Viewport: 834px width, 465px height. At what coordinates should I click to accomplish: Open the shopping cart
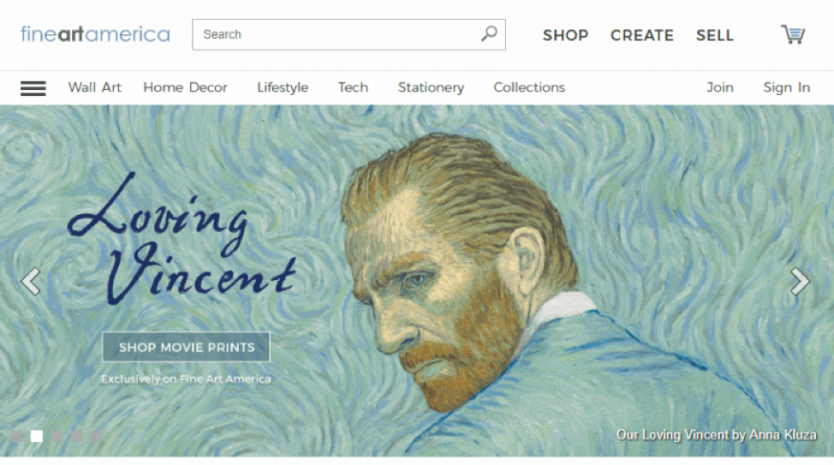tap(793, 35)
